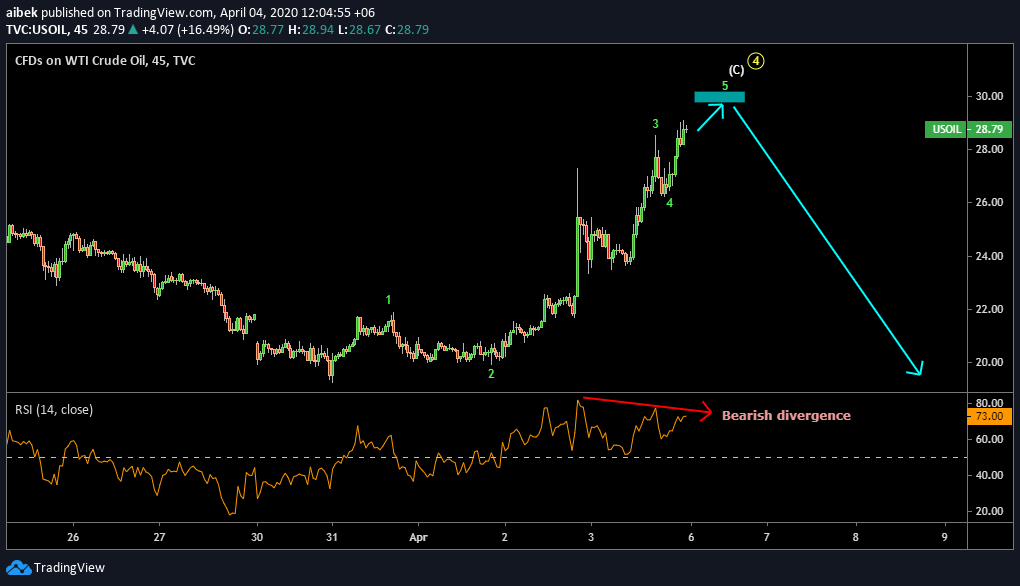Click date label 3 on the time axis

[x=591, y=537]
